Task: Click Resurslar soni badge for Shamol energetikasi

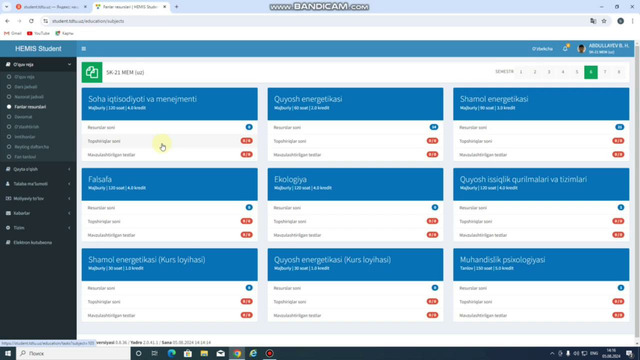Action: (x=620, y=127)
